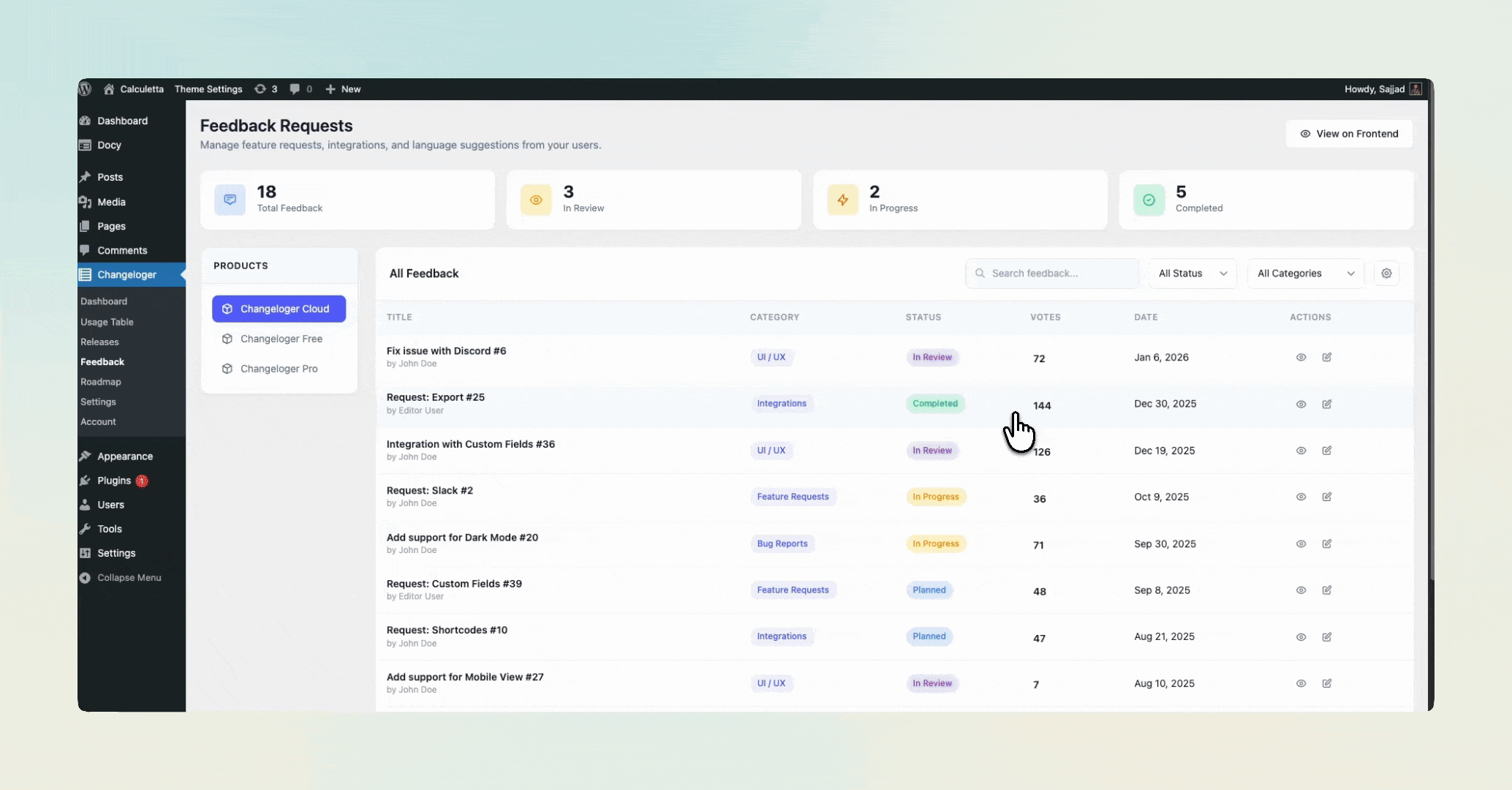This screenshot has width=1512, height=790.
Task: Click the View on Frontend button
Action: 1349,133
